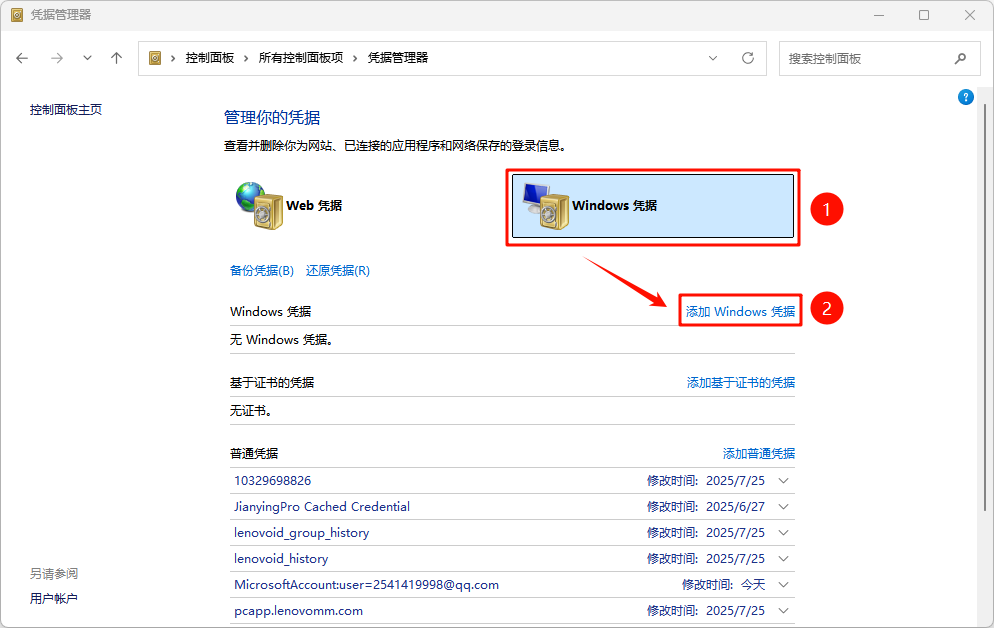This screenshot has height=628, width=994.
Task: Click the search magnifier icon
Action: point(960,58)
